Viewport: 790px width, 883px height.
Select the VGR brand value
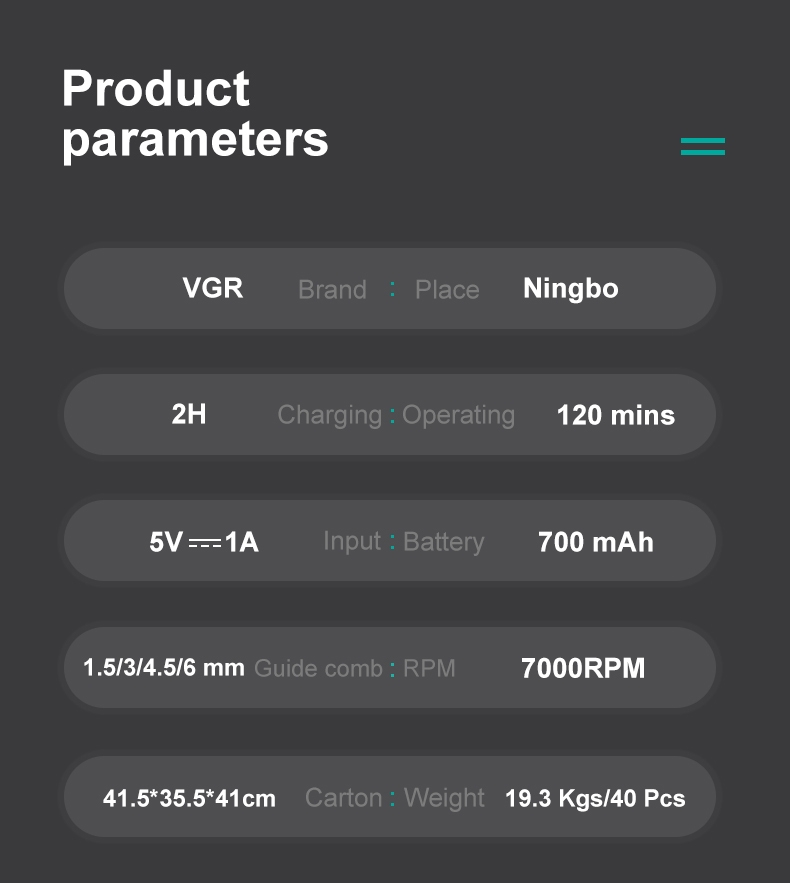tap(212, 288)
